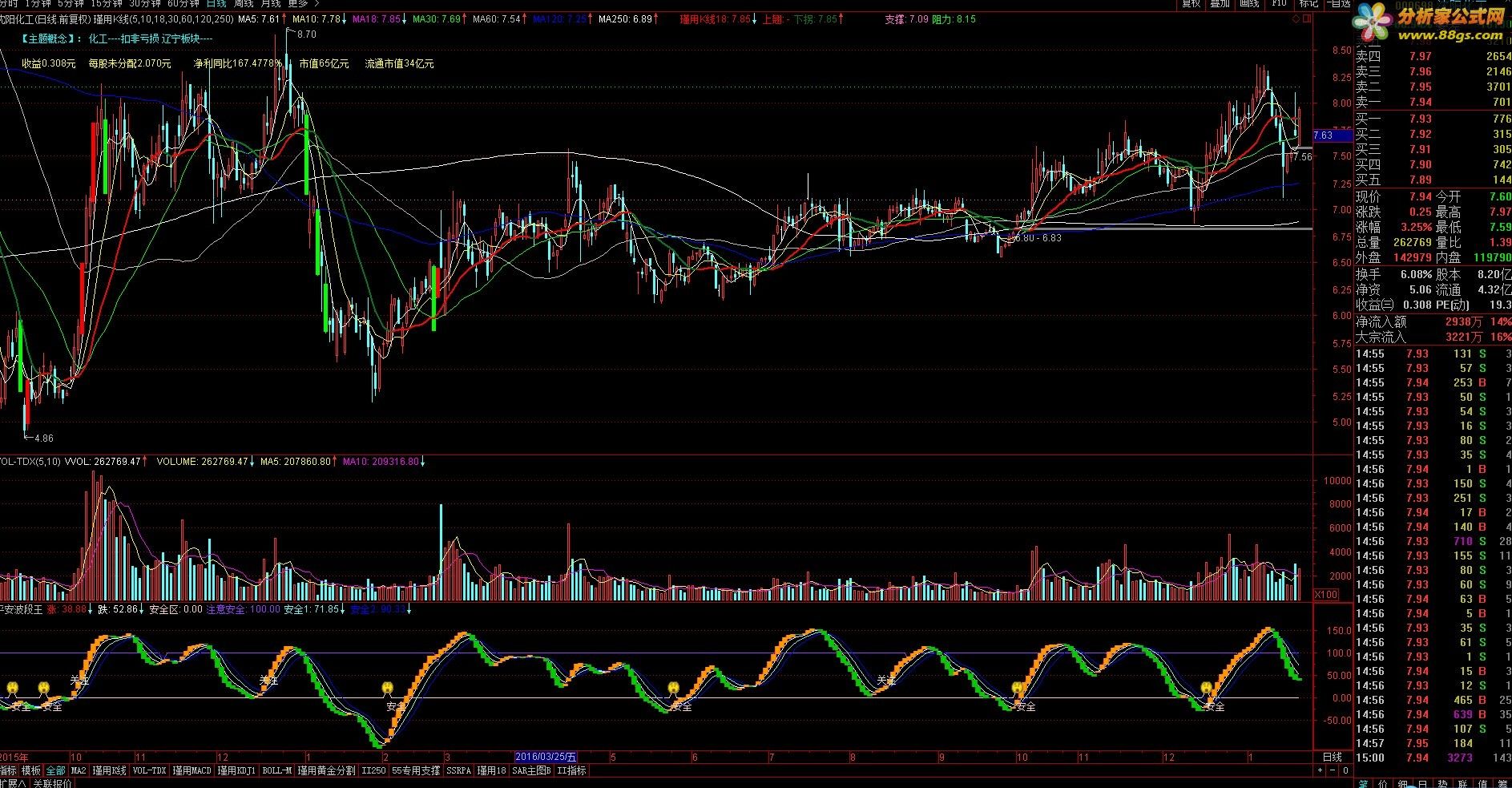Screen dimensions: 1512x788
Task: Apply the 瑾用K线 indicator
Action: (x=110, y=770)
